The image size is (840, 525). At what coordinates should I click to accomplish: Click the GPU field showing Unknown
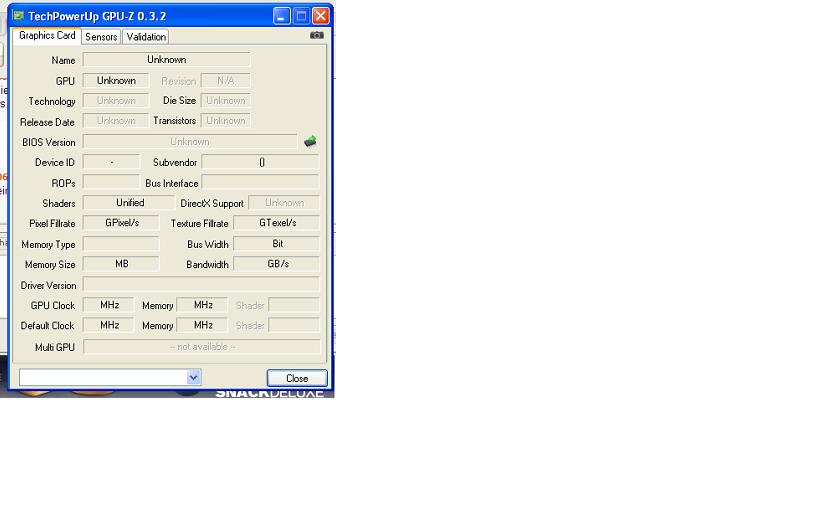pos(116,80)
